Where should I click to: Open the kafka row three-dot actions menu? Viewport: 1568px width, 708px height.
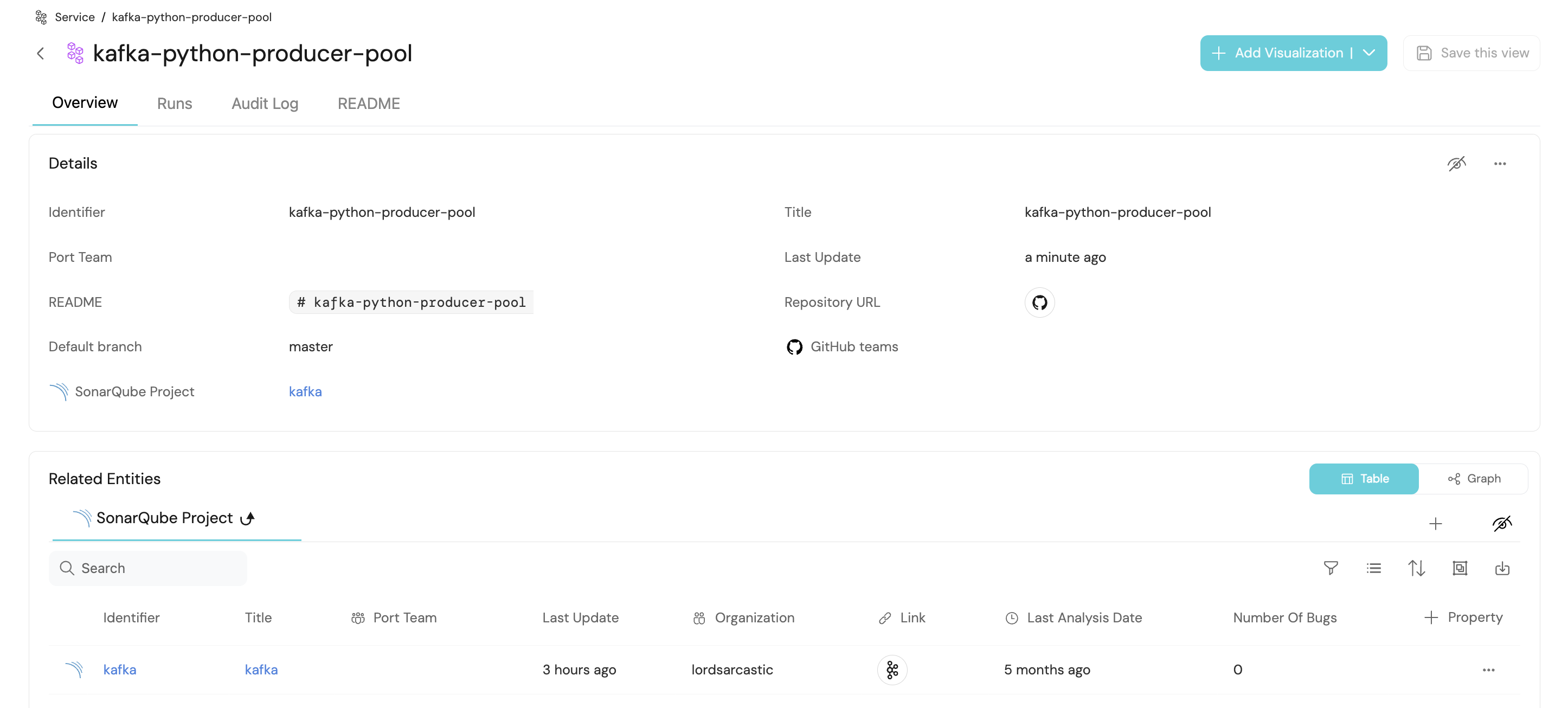click(1488, 670)
